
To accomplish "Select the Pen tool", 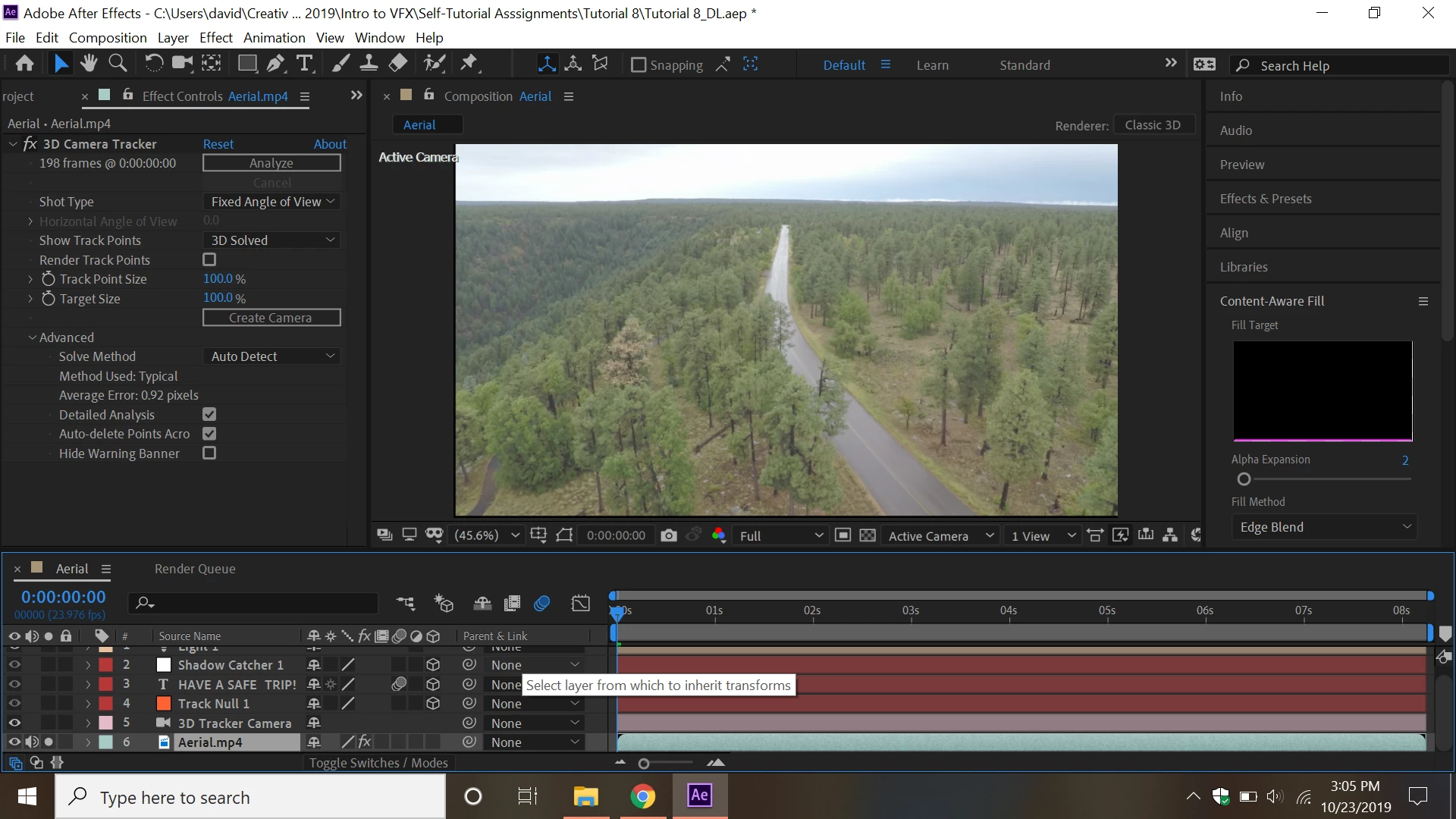I will point(275,64).
